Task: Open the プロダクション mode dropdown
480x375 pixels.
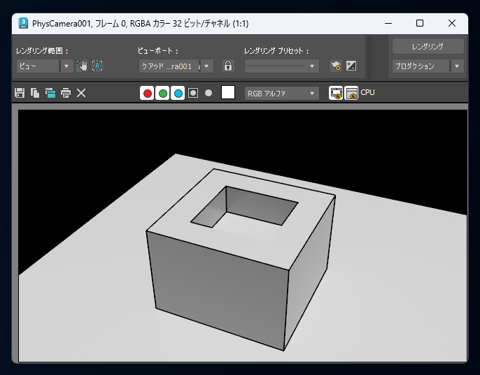Action: pos(428,66)
